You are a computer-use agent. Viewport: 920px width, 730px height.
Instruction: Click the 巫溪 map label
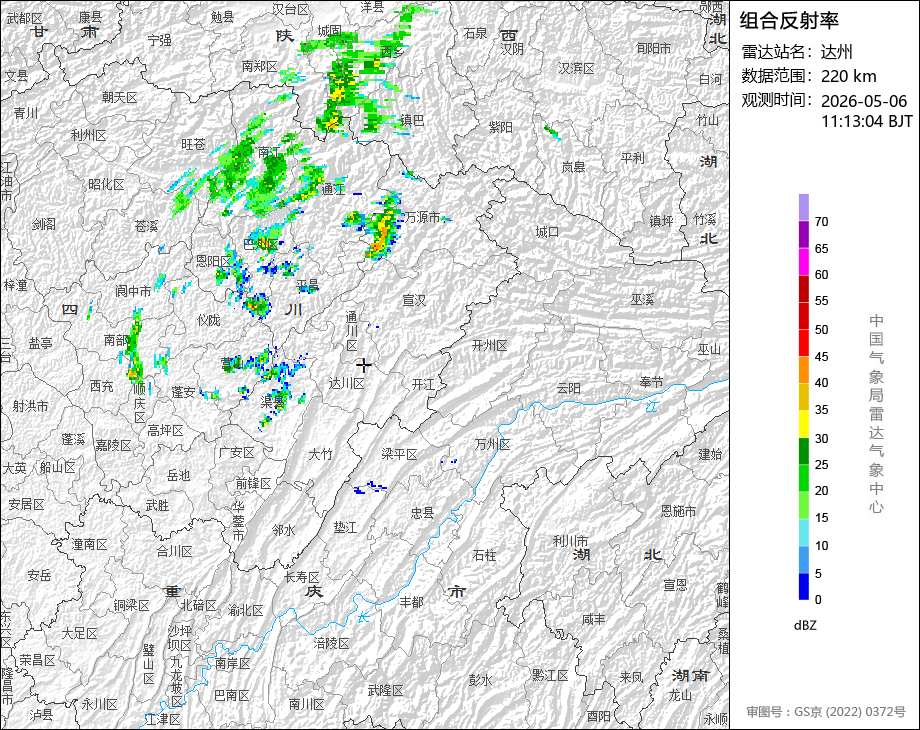642,300
